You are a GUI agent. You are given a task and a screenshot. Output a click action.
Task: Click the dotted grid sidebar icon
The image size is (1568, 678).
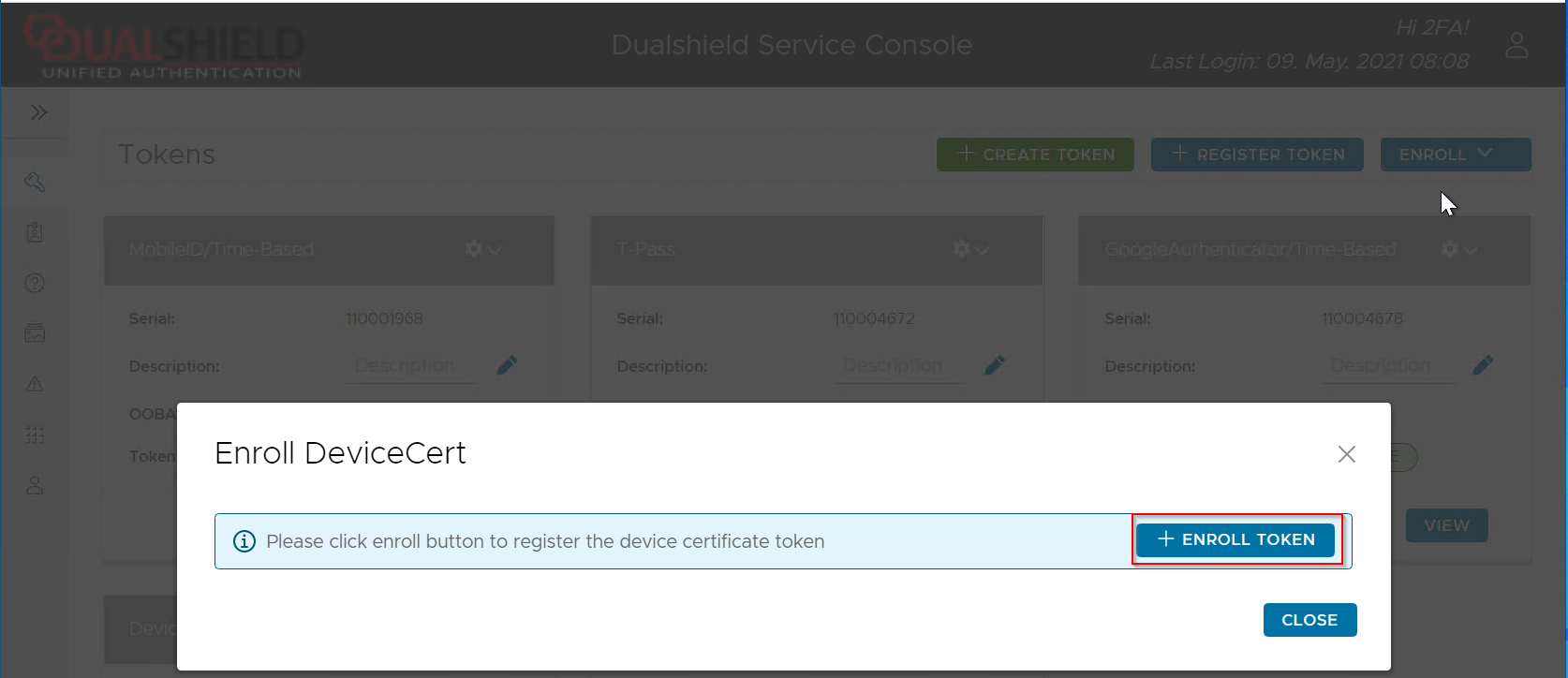pos(35,435)
